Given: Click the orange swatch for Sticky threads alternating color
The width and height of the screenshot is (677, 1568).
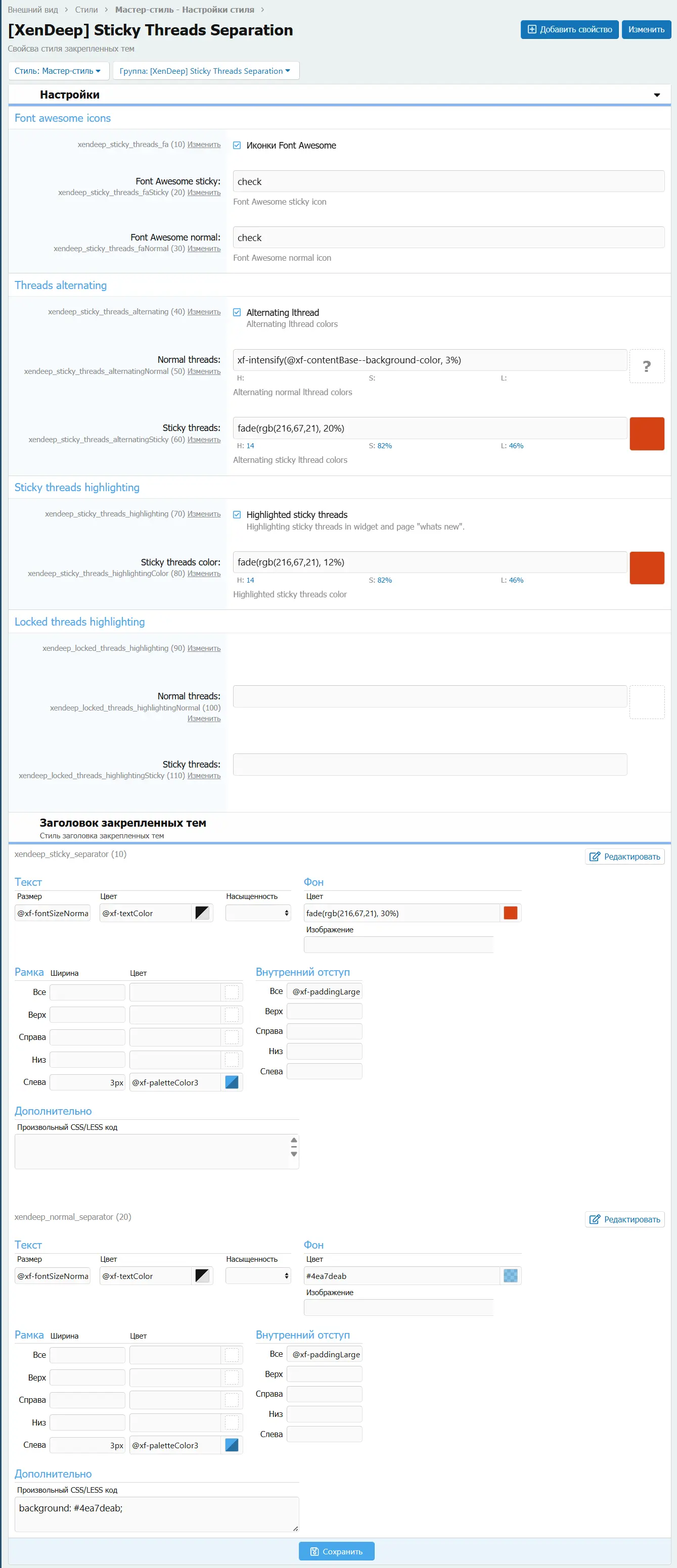Looking at the screenshot, I should 646,434.
